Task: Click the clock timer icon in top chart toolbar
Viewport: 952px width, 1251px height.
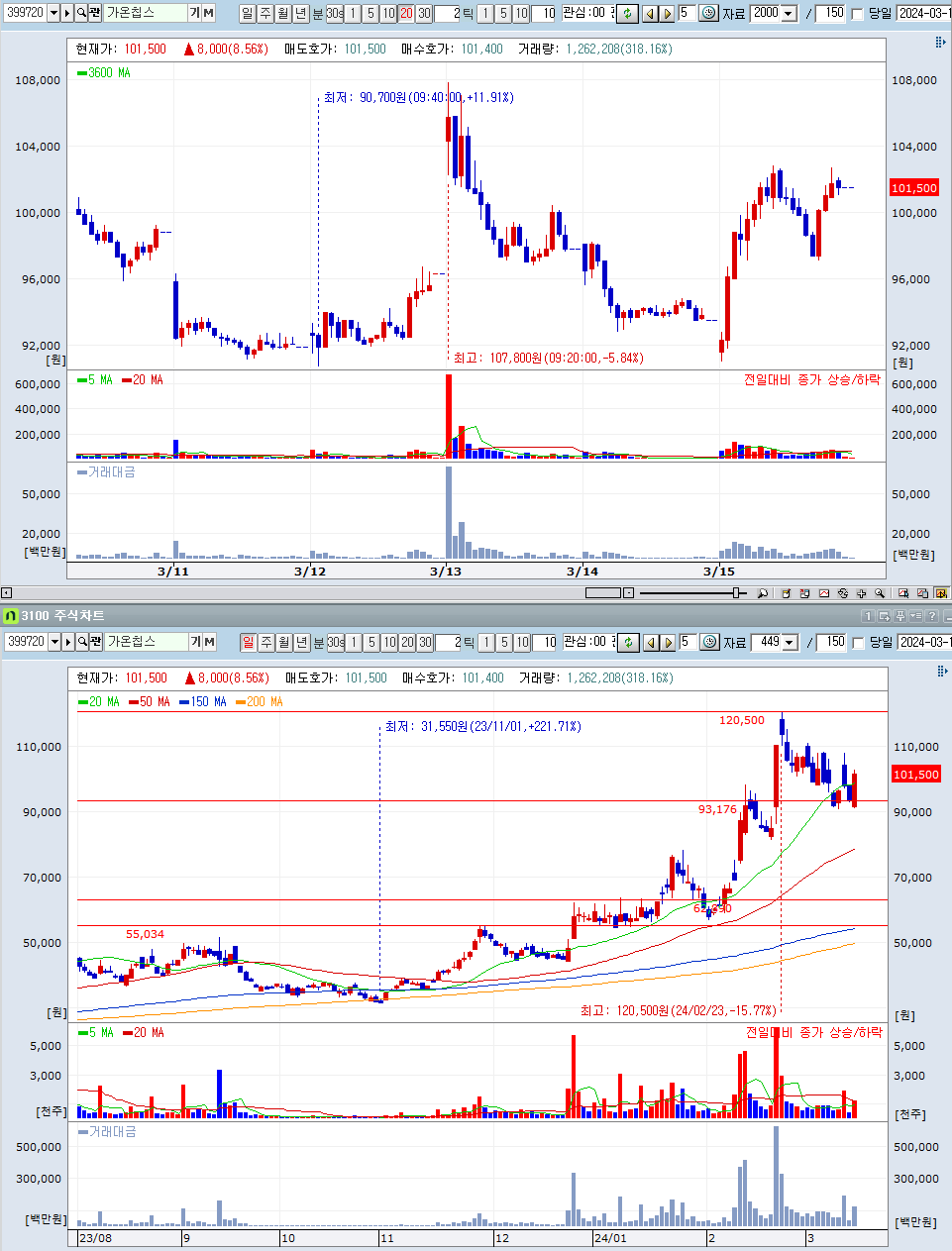Action: tap(709, 13)
